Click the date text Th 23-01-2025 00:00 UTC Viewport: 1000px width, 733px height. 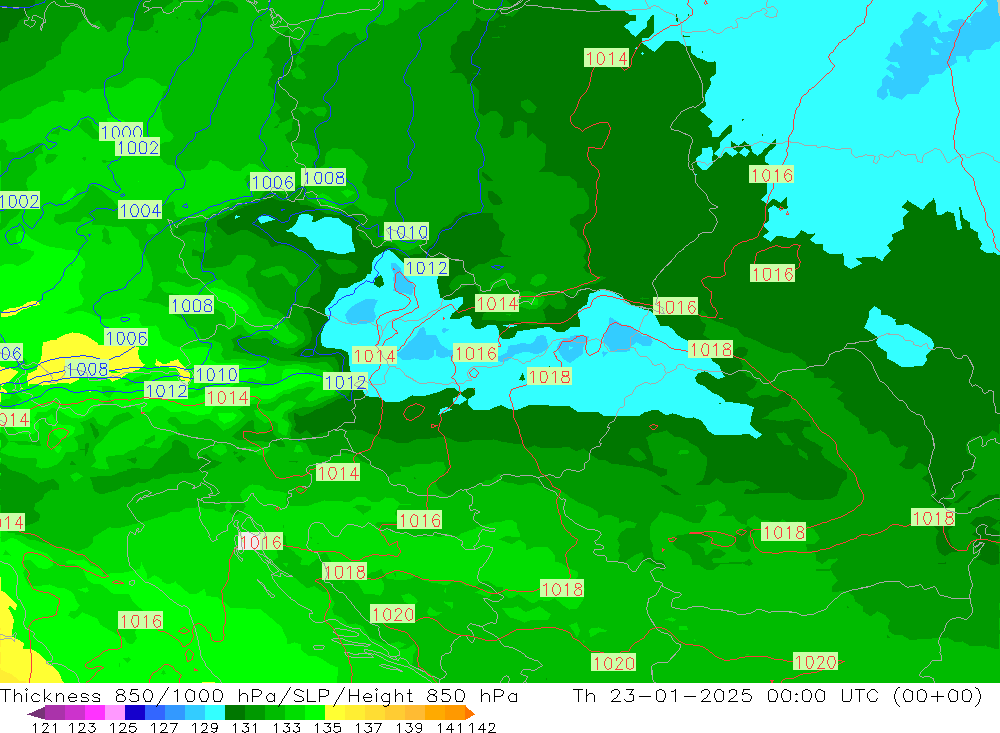click(x=777, y=695)
